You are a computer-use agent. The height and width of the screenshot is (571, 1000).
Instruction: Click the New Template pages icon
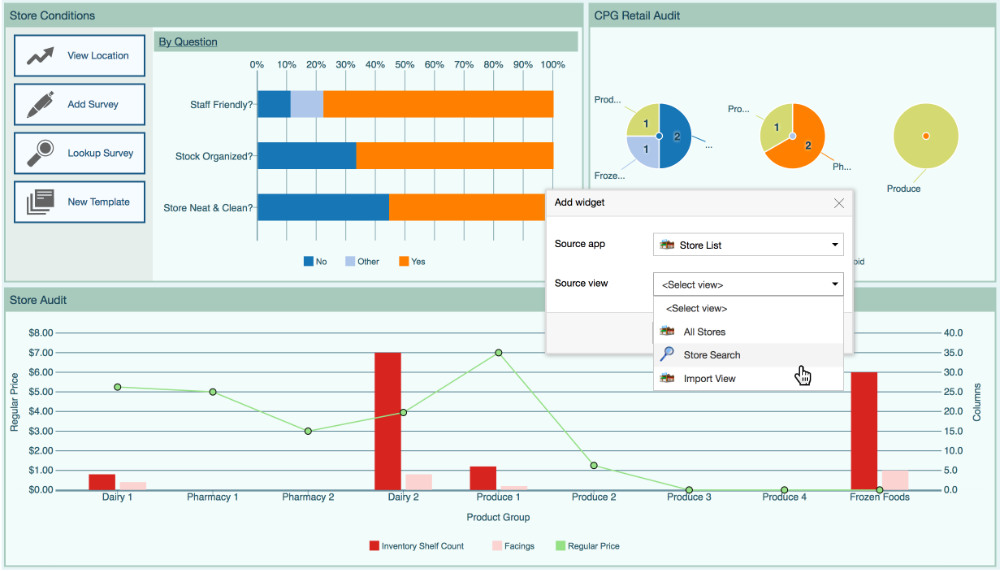pos(40,202)
